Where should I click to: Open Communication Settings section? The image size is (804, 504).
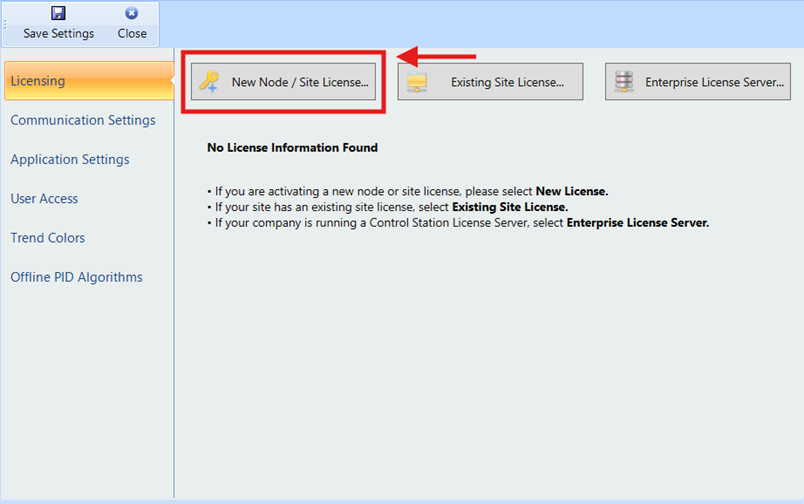click(x=83, y=120)
